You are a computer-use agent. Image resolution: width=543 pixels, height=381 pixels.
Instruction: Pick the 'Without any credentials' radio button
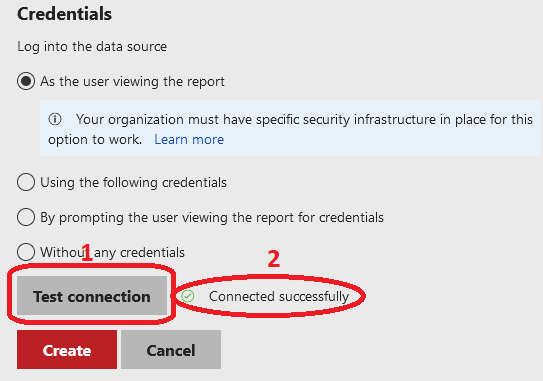[26, 252]
